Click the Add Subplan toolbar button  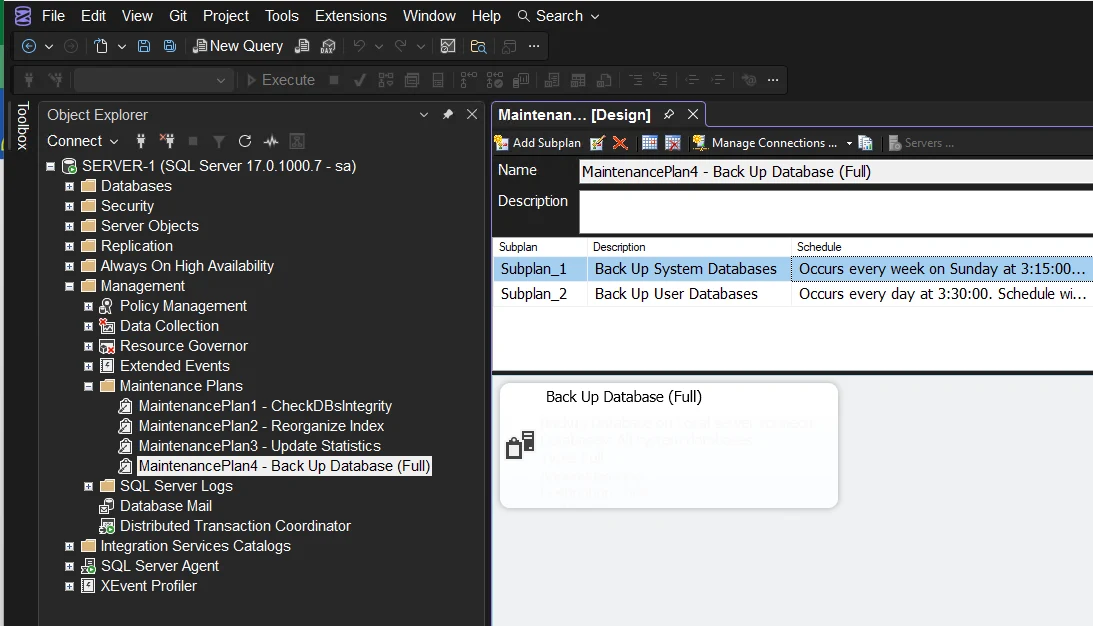pyautogui.click(x=538, y=143)
